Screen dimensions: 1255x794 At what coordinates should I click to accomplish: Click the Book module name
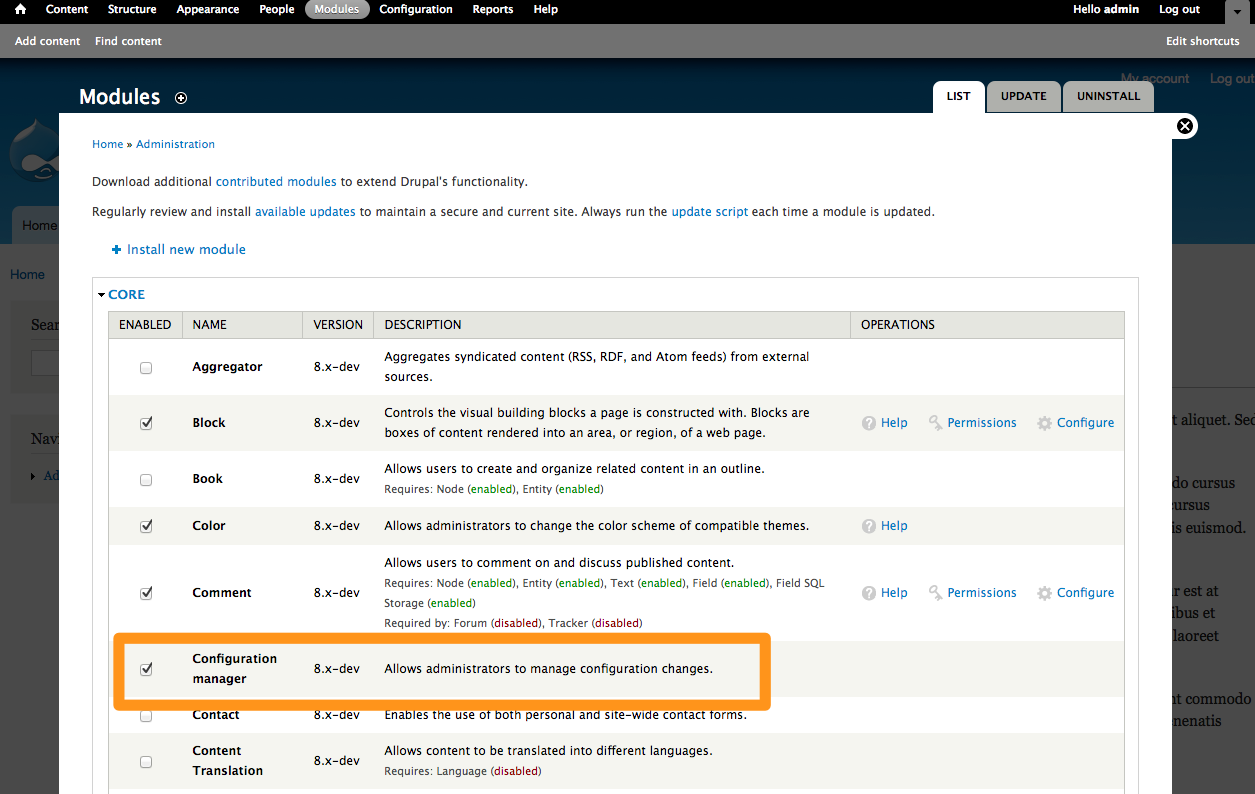(208, 479)
